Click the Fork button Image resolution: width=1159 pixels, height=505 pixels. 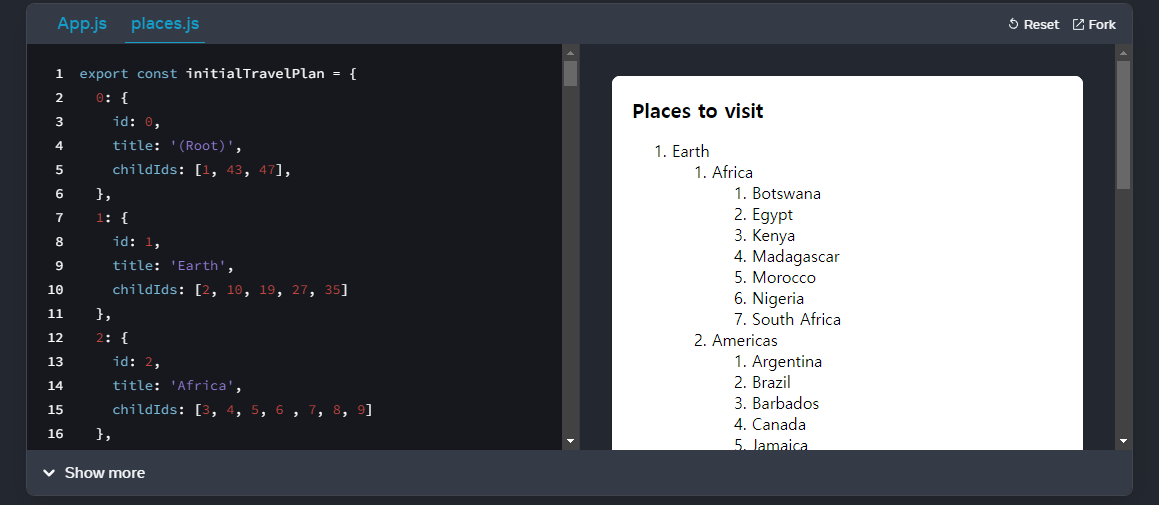click(1094, 24)
